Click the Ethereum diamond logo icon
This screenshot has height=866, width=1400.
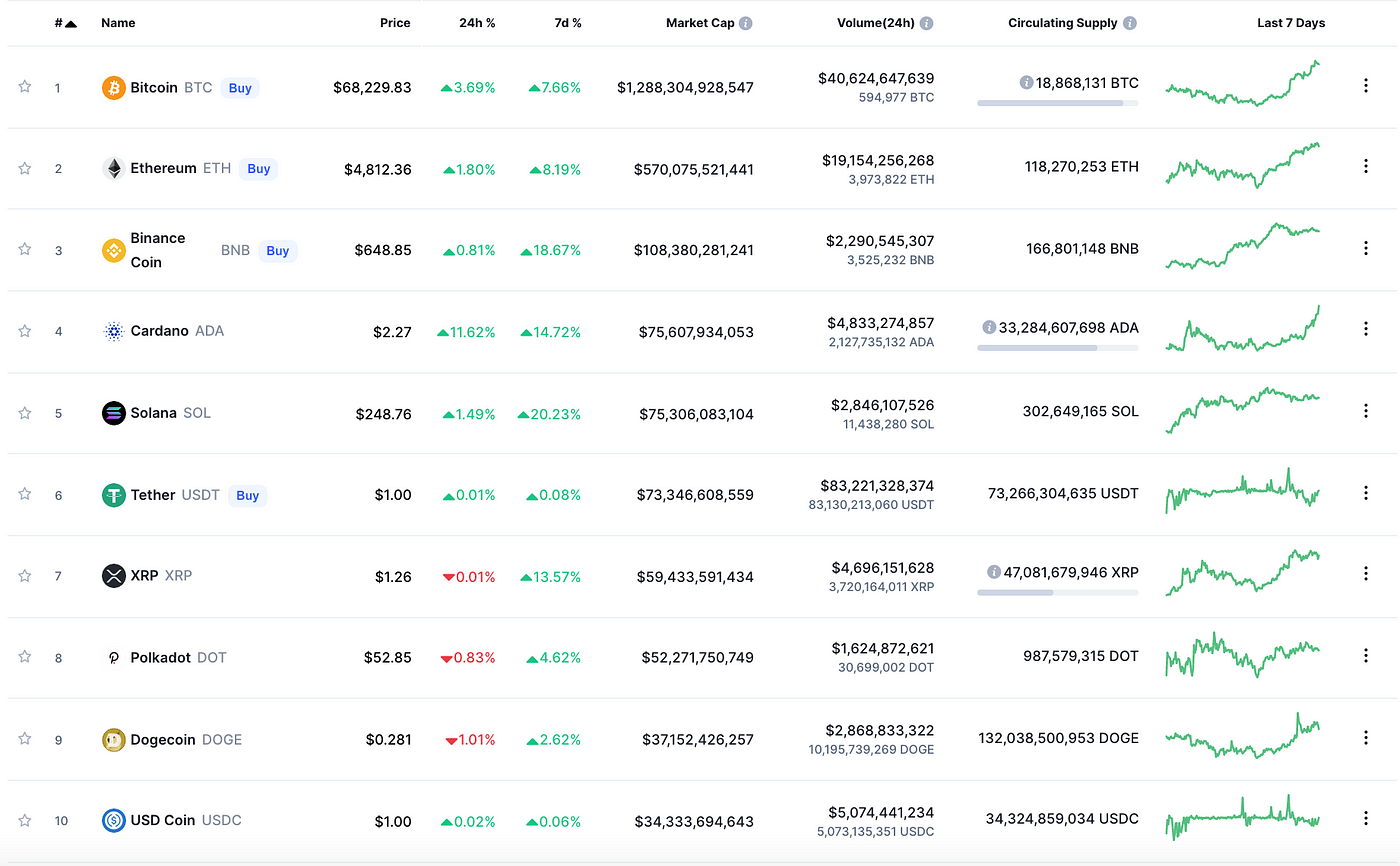114,169
